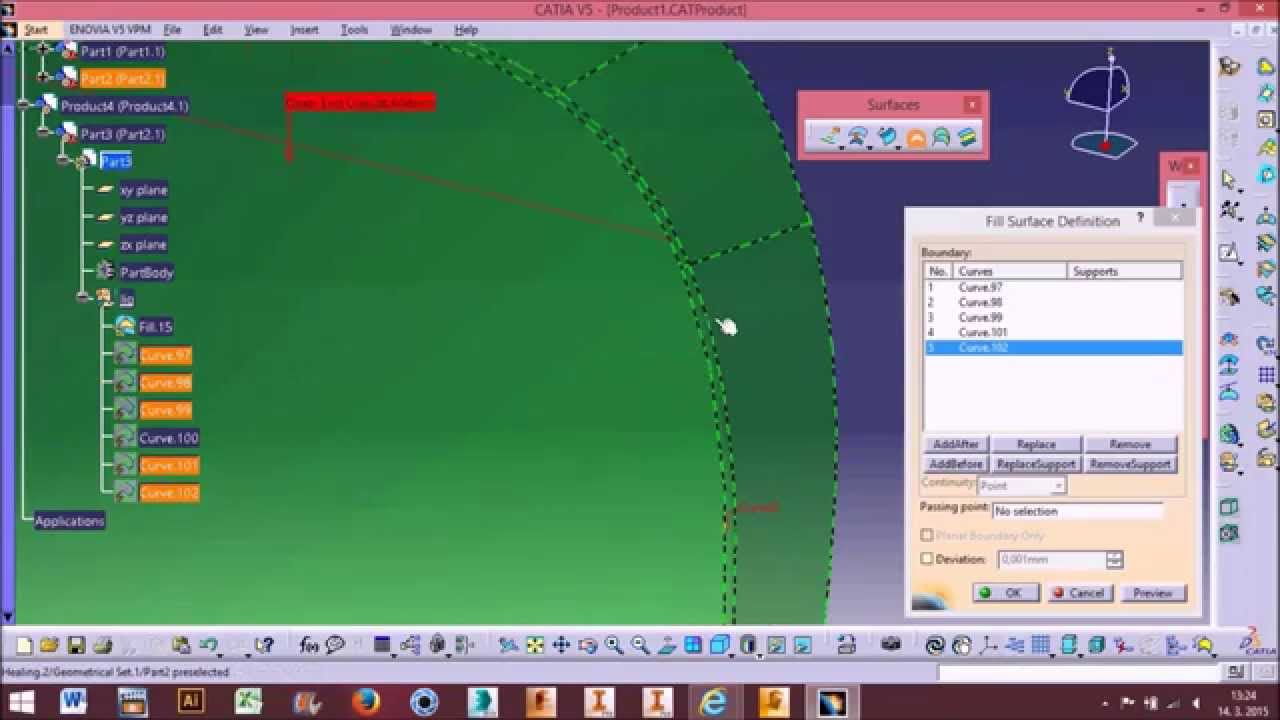Viewport: 1280px width, 720px height.
Task: Click the Isometric View cube icon
Action: point(719,644)
